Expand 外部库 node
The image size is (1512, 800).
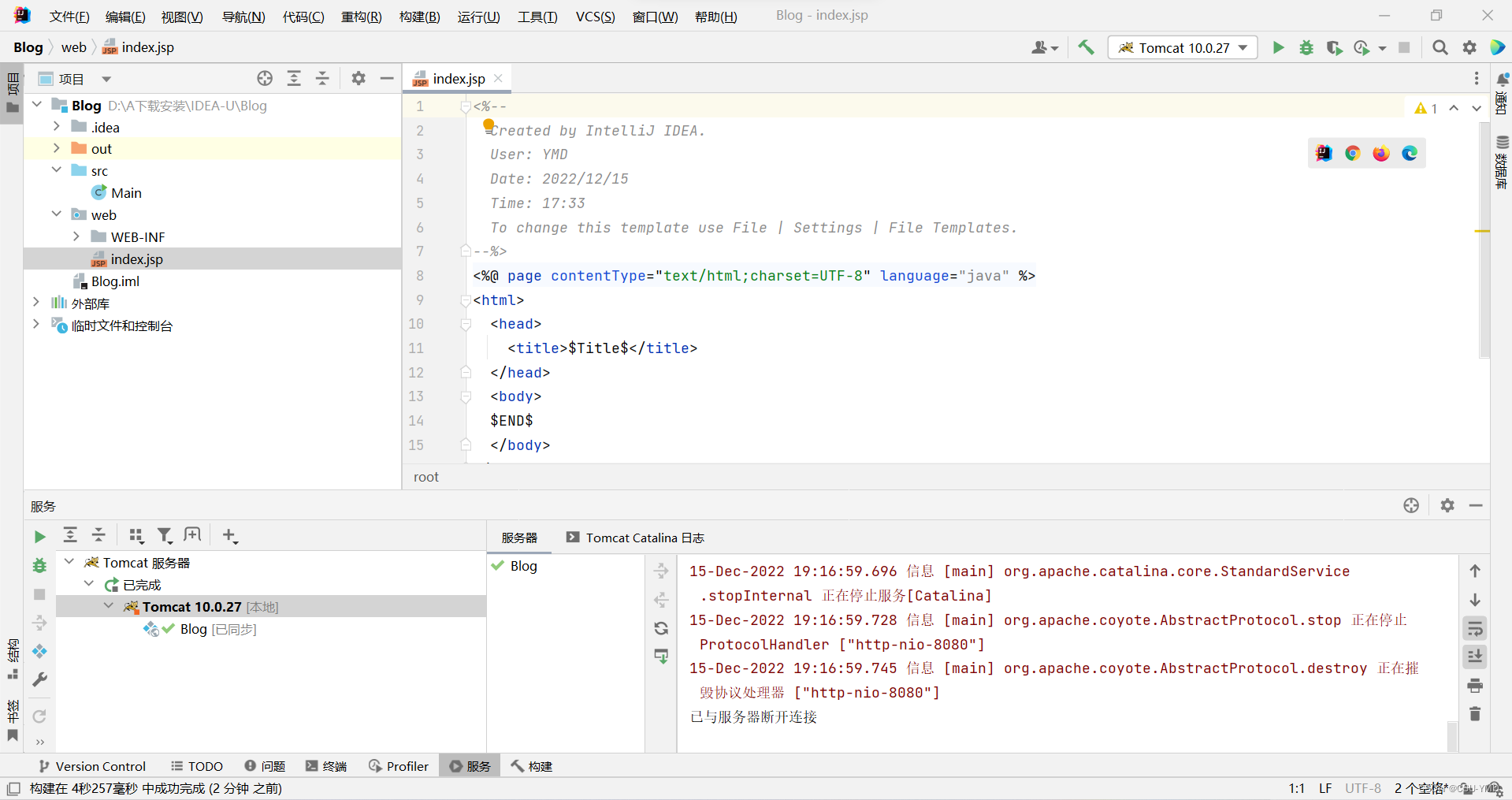tap(36, 303)
